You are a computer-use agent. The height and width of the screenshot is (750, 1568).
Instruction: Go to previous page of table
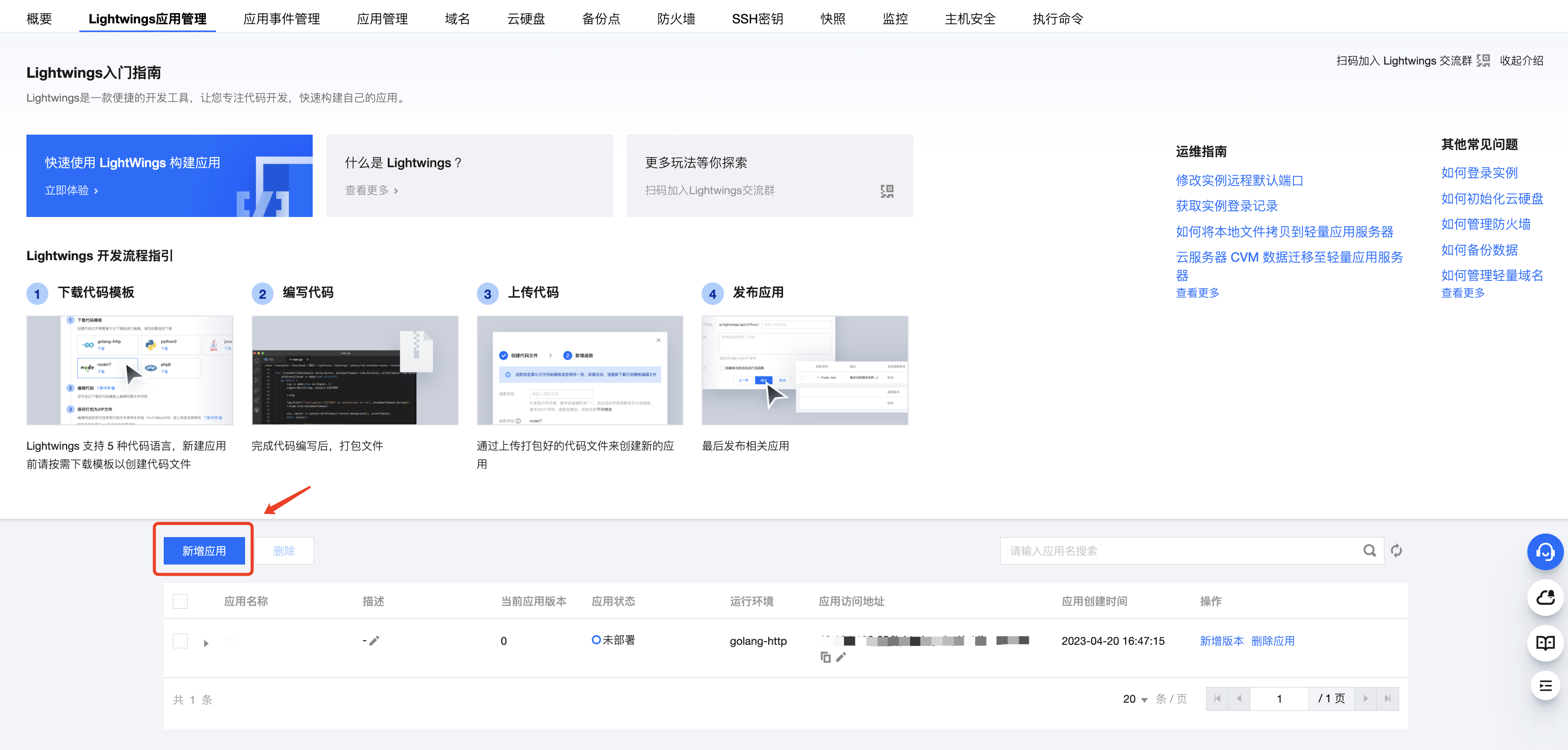pos(1239,699)
